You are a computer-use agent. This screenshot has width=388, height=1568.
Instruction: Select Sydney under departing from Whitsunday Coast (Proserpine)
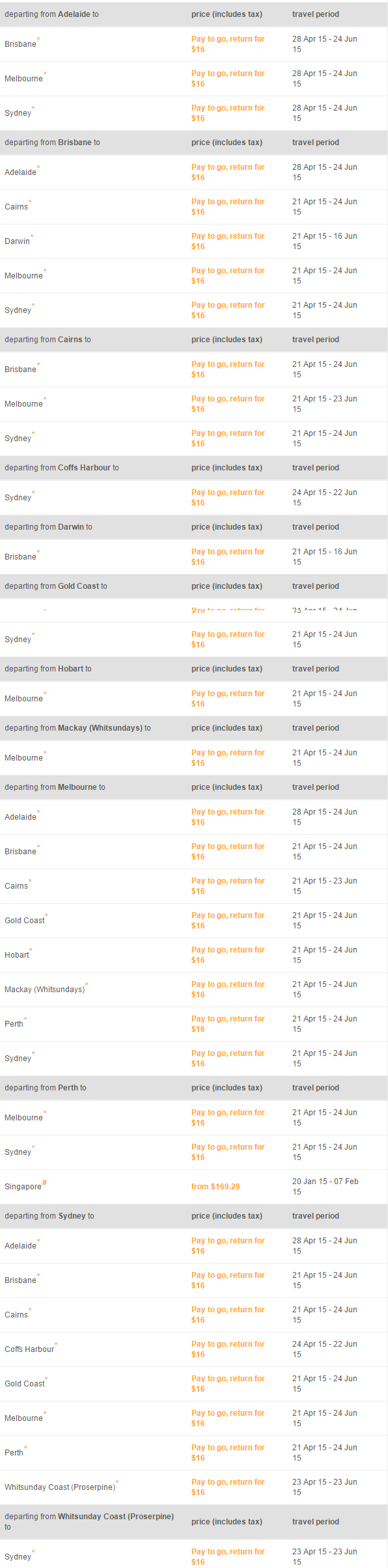(18, 1557)
